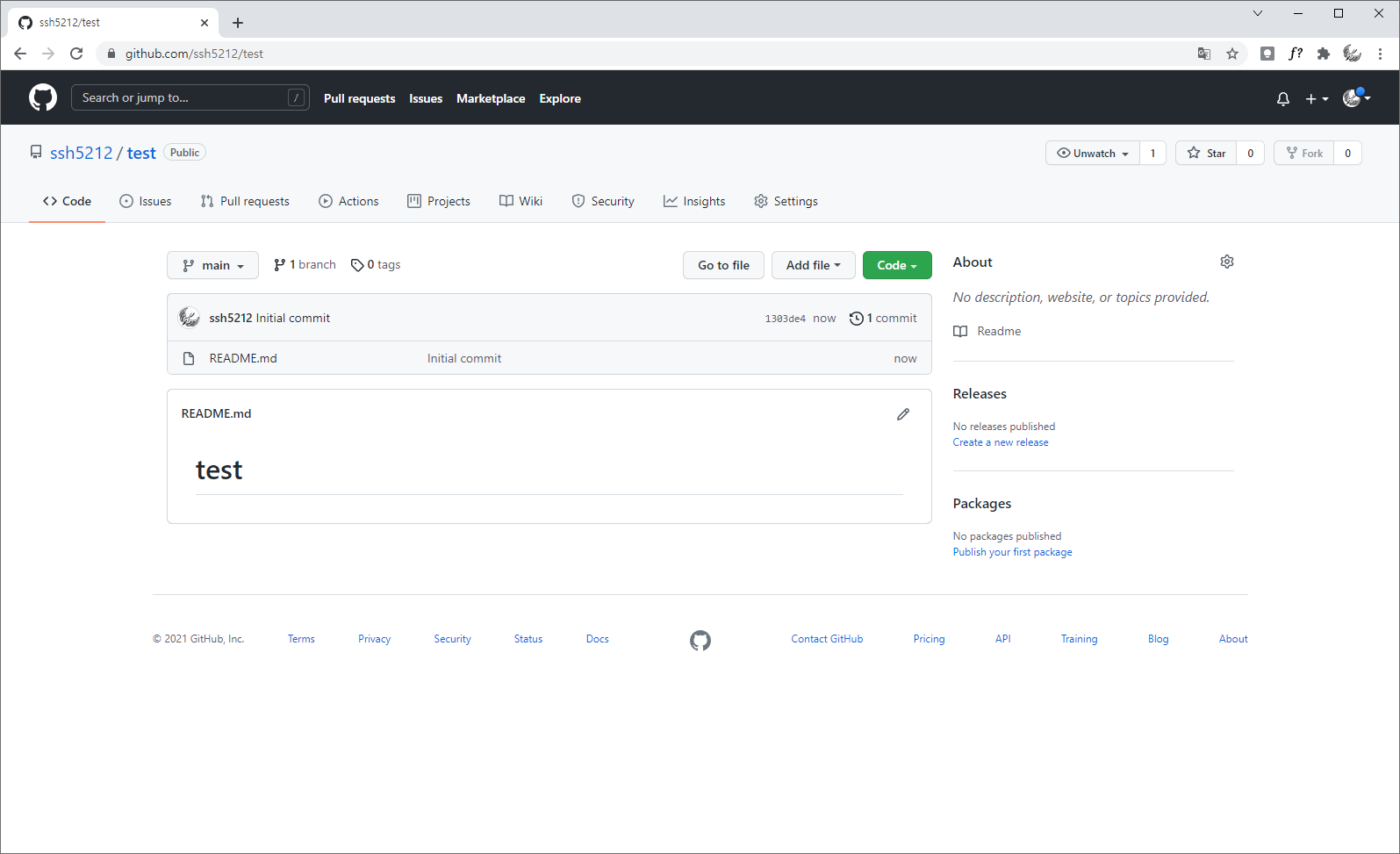Open the notifications bell
This screenshot has width=1400, height=854.
click(x=1283, y=99)
